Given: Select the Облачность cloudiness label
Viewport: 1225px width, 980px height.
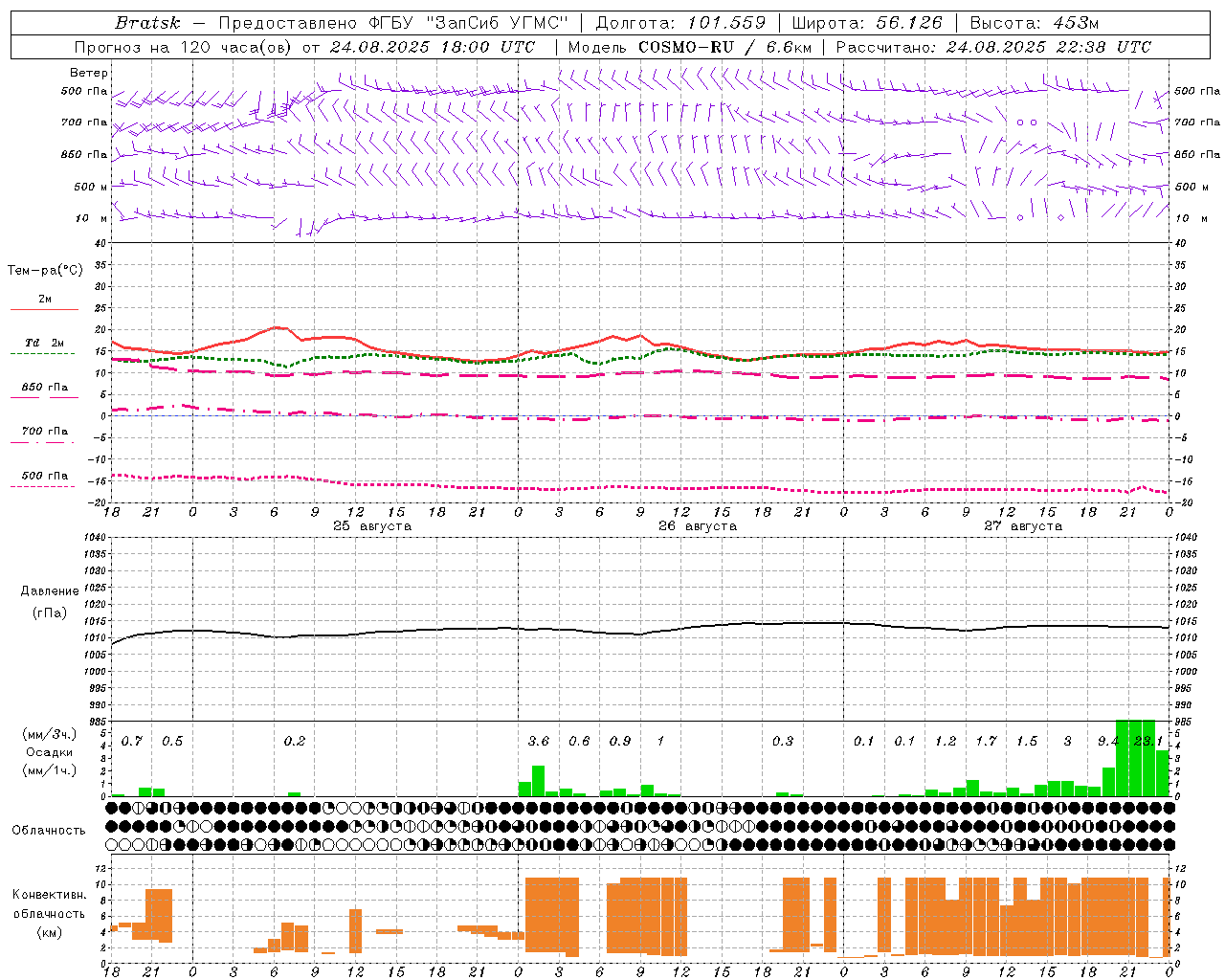Looking at the screenshot, I should (49, 831).
